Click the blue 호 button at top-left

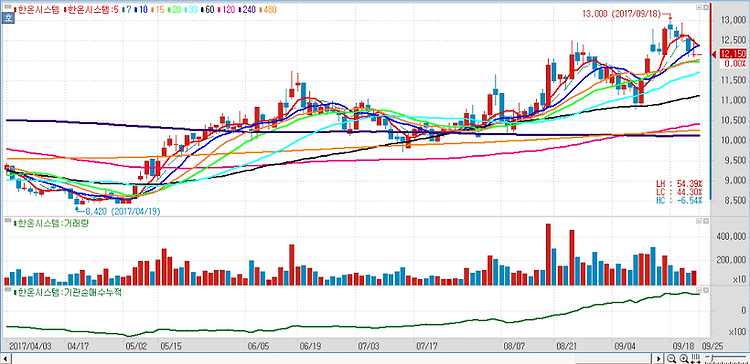pyautogui.click(x=8, y=18)
